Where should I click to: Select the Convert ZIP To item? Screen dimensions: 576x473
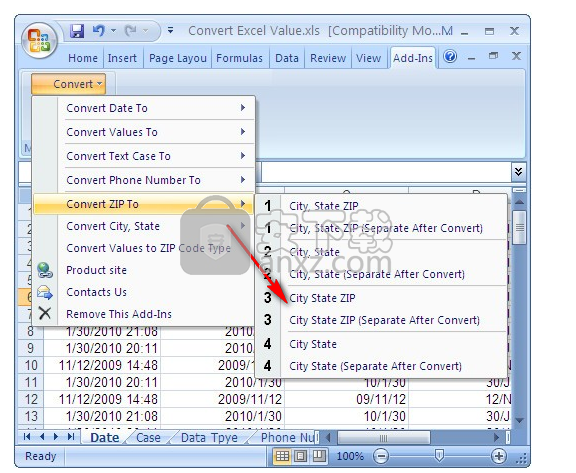point(143,204)
